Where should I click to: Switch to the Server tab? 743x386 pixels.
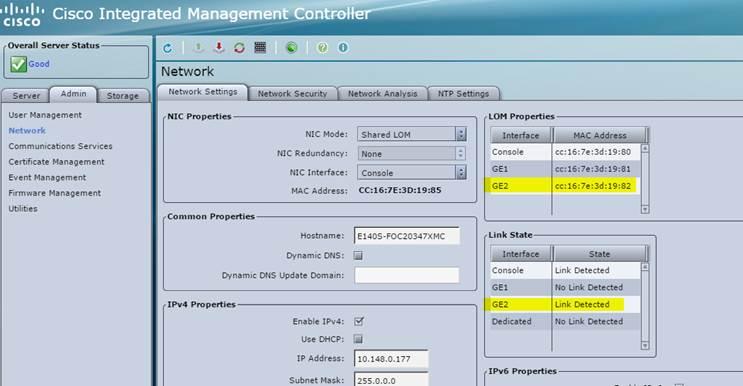tap(26, 96)
